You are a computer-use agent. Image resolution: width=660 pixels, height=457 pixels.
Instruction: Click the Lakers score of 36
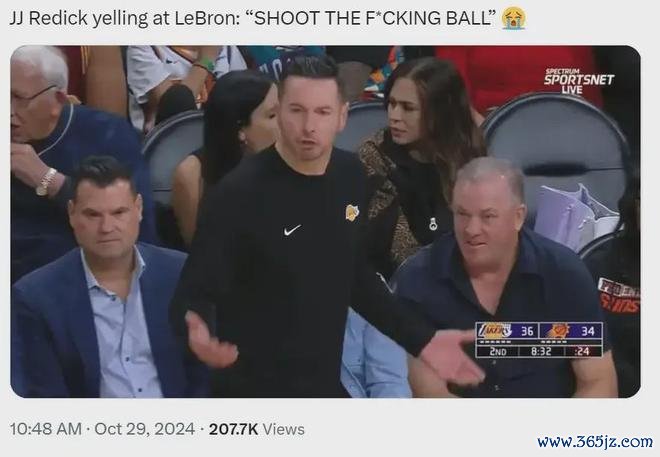pos(527,331)
